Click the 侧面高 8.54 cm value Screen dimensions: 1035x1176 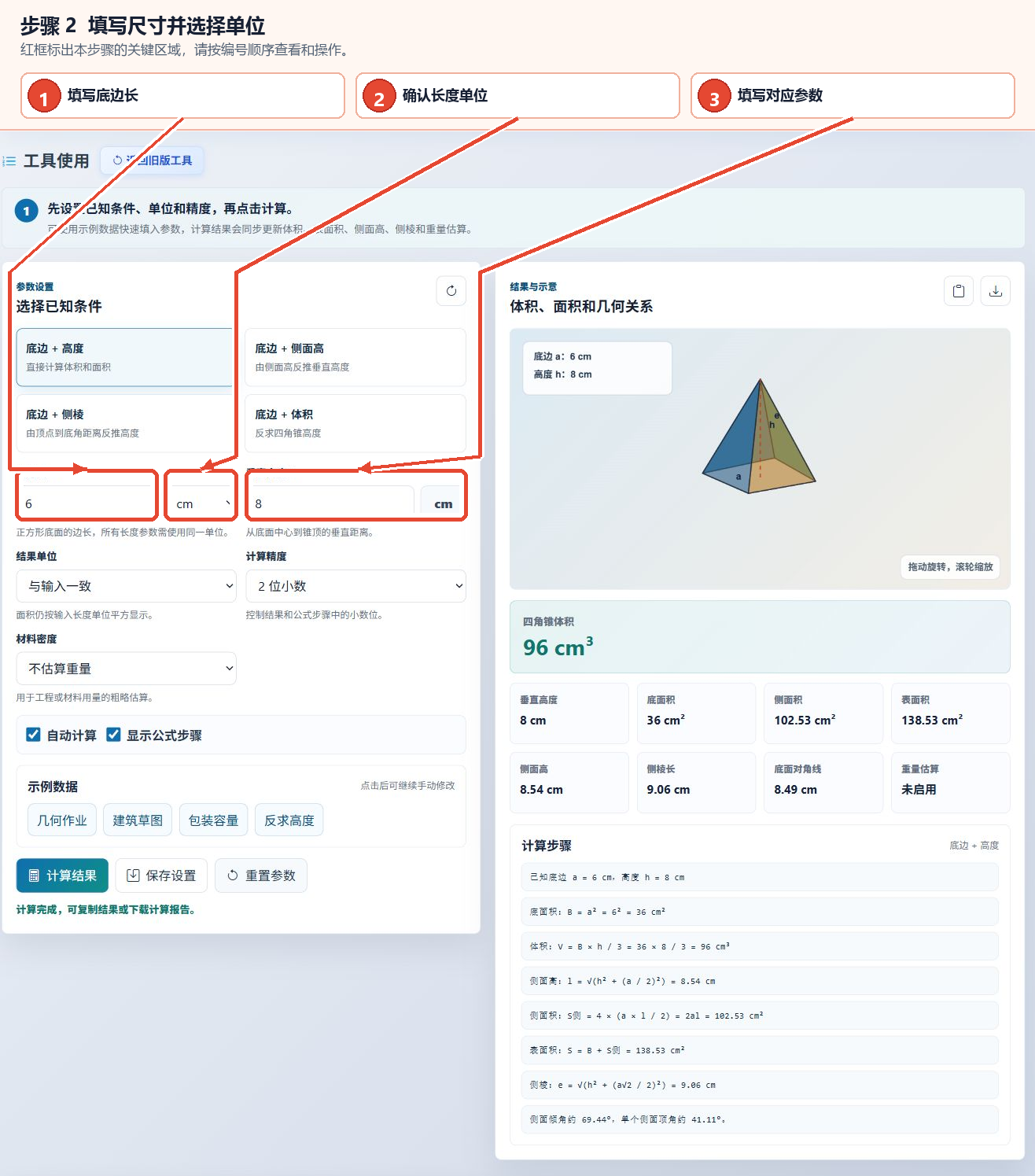(x=541, y=790)
